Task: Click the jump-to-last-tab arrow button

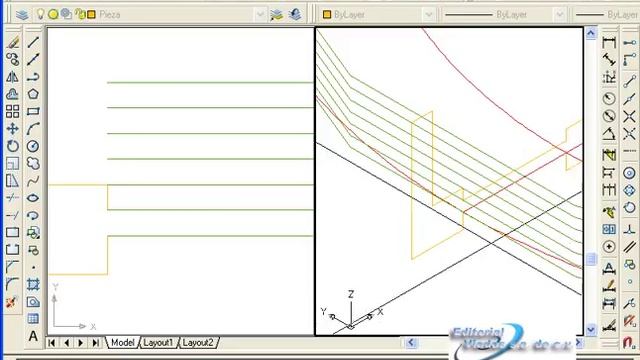Action: point(96,342)
